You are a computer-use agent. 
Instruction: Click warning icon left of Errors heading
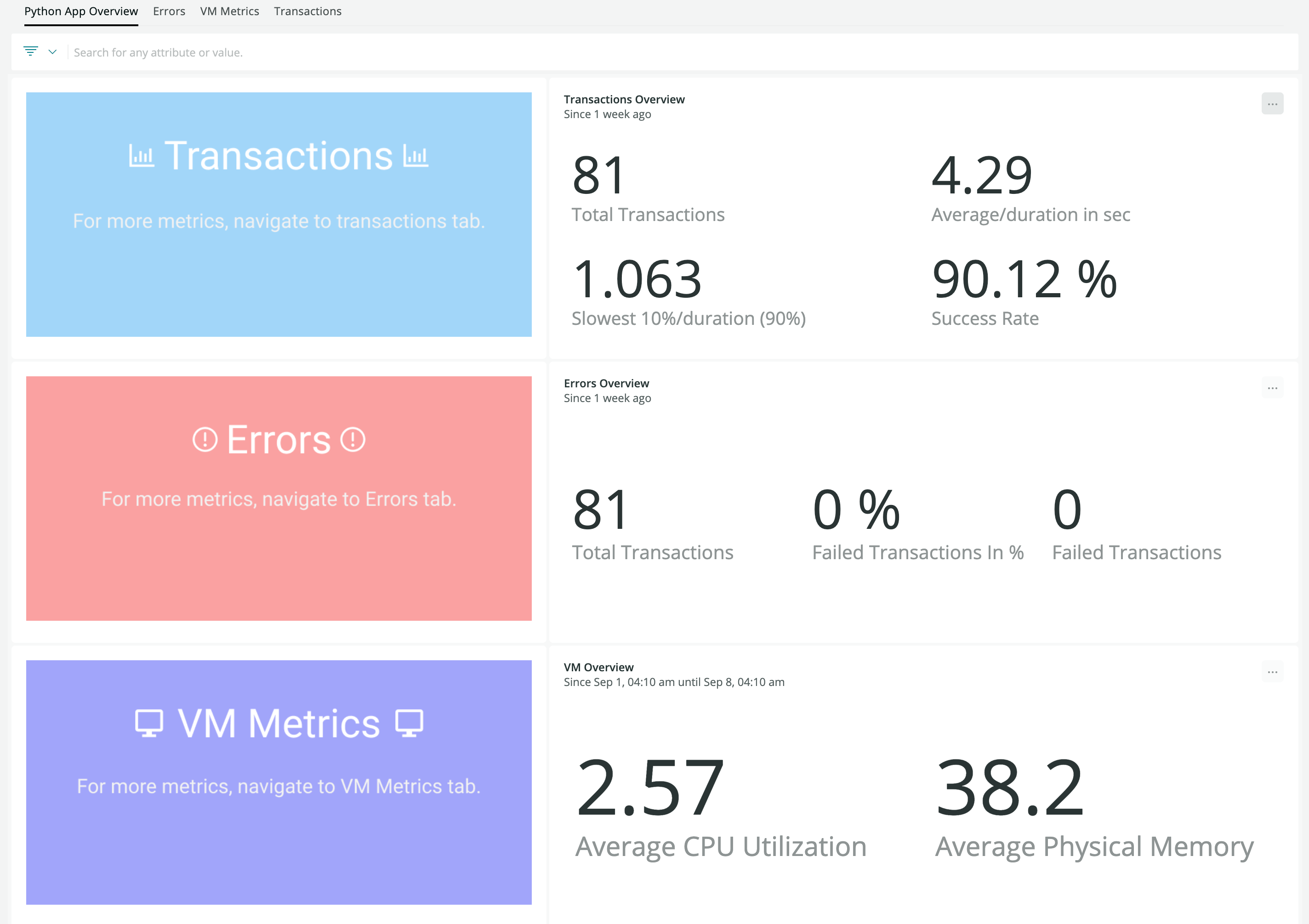coord(205,439)
